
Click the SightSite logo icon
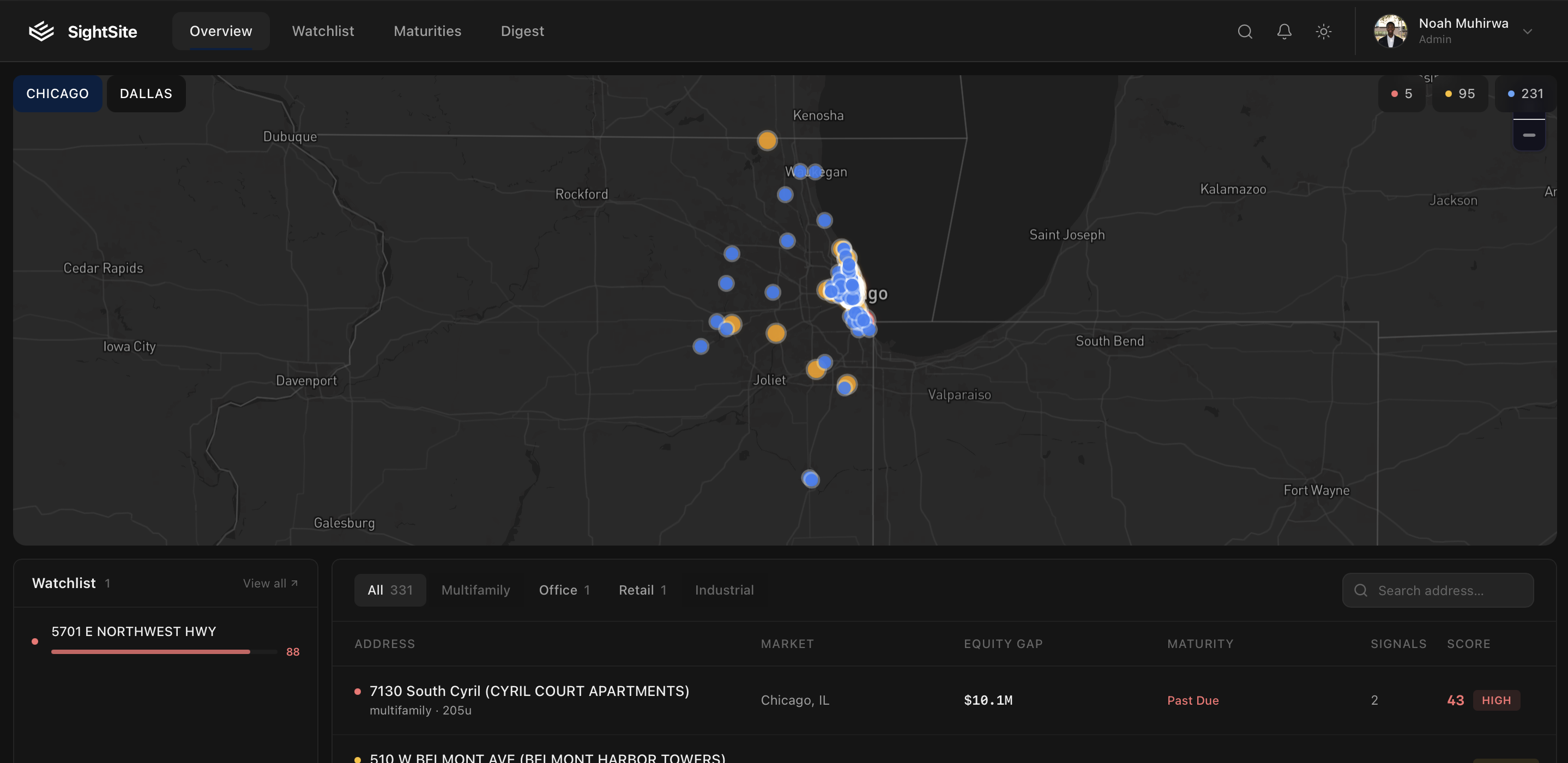pyautogui.click(x=40, y=31)
